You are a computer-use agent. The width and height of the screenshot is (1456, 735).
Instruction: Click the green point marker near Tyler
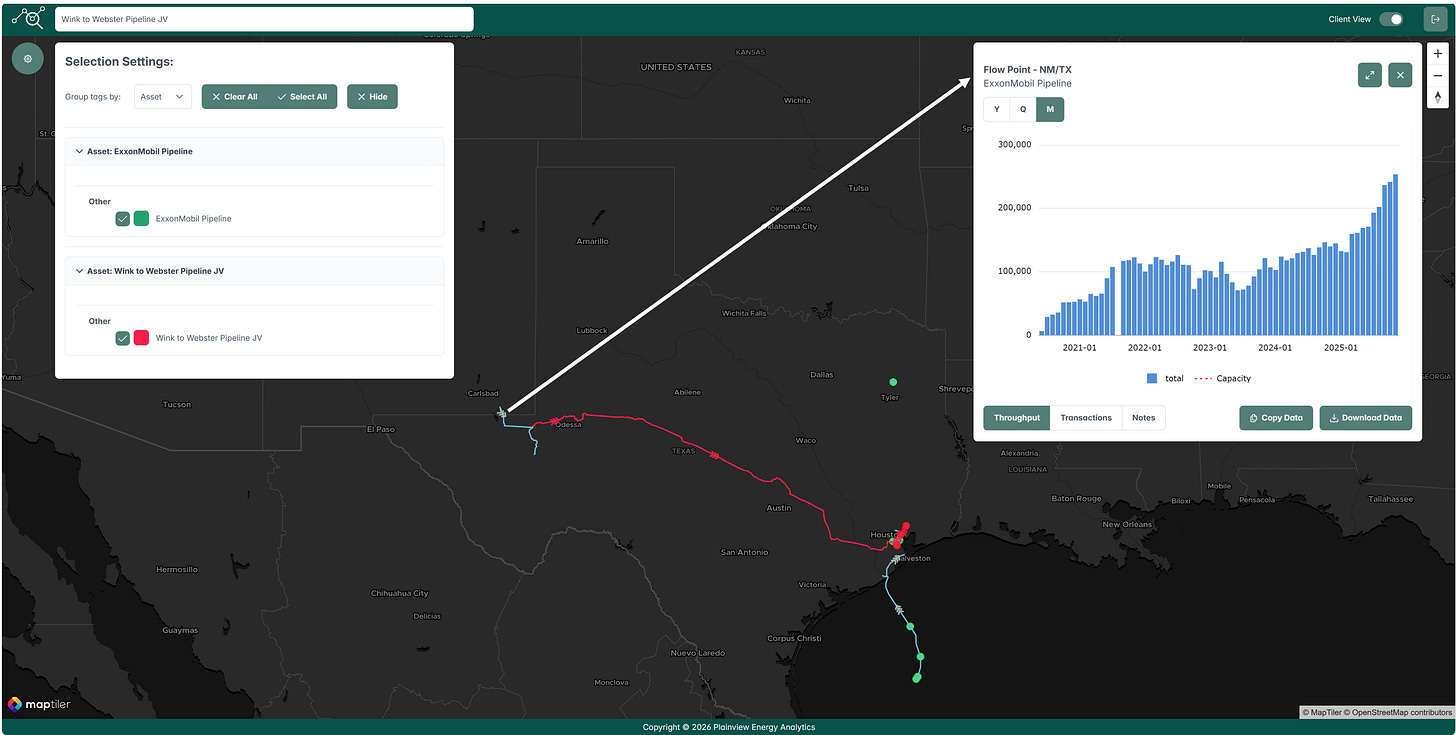point(893,381)
